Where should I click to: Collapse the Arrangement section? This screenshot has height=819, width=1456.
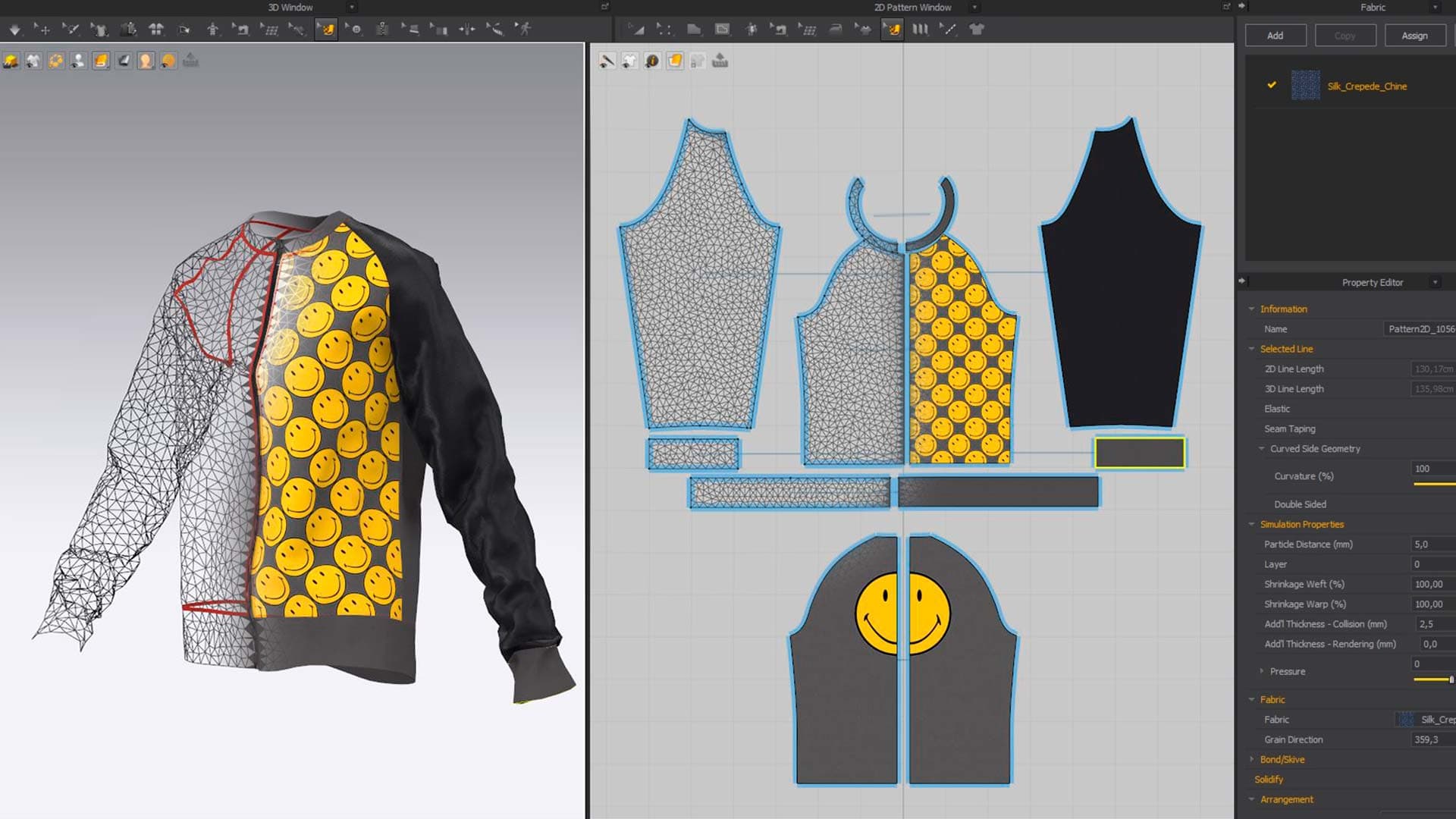[x=1251, y=799]
